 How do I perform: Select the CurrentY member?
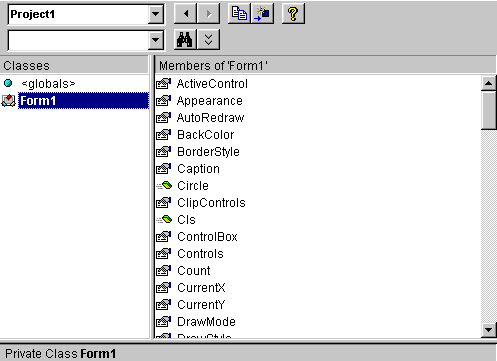click(201, 305)
